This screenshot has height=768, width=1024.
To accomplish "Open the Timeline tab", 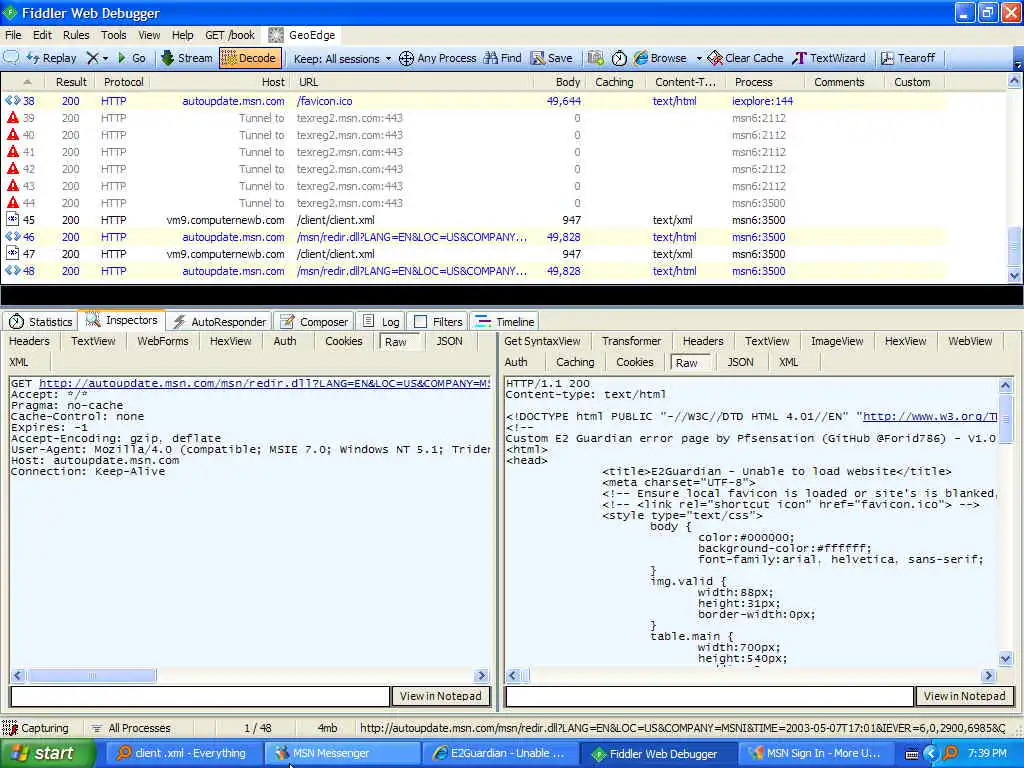I will pos(505,321).
